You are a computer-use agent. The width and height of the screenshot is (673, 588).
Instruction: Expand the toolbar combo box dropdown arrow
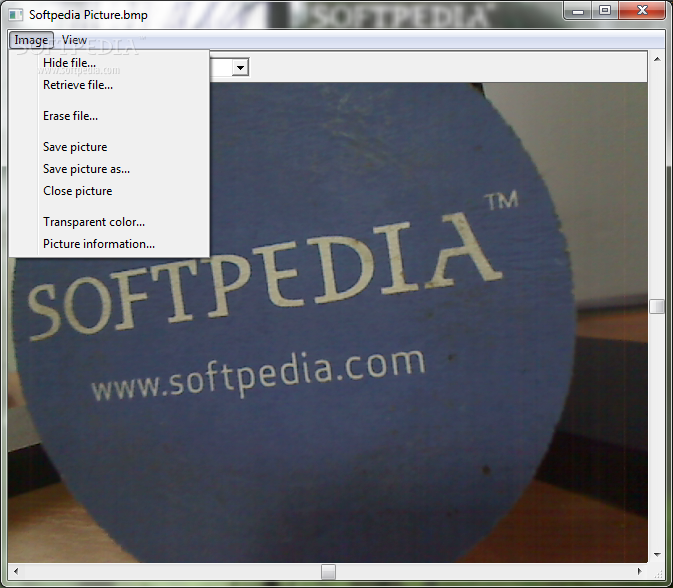pyautogui.click(x=240, y=67)
